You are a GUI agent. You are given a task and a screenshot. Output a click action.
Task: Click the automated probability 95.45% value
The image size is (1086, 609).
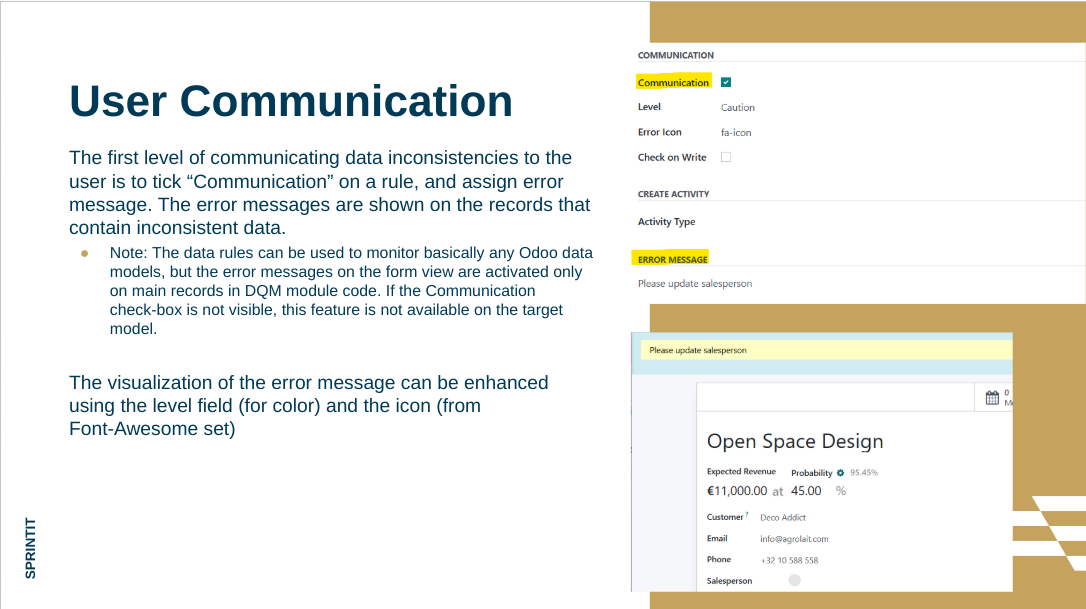[x=864, y=472]
